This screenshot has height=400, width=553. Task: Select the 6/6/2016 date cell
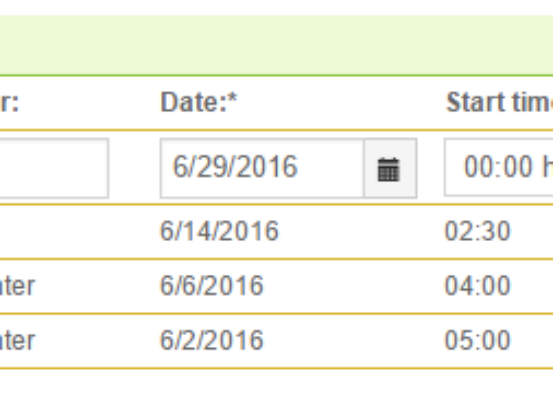[x=212, y=285]
